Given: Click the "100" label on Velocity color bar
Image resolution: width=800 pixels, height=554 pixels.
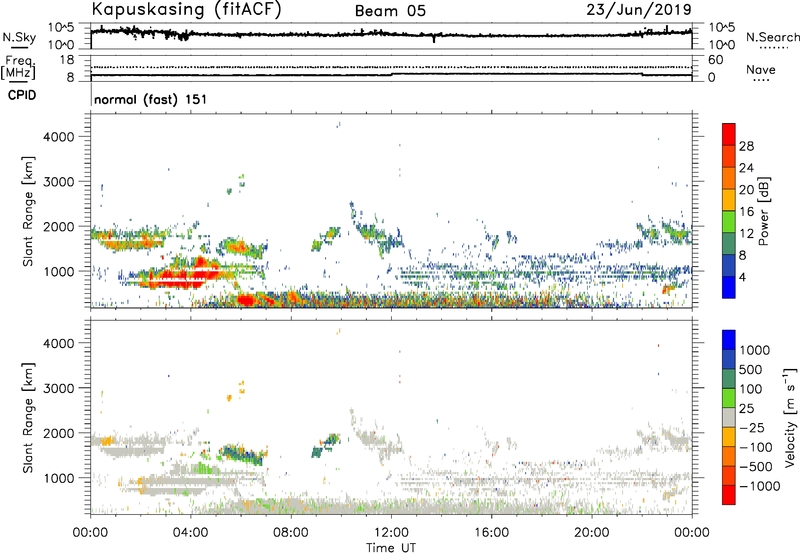Looking at the screenshot, I should pos(751,389).
